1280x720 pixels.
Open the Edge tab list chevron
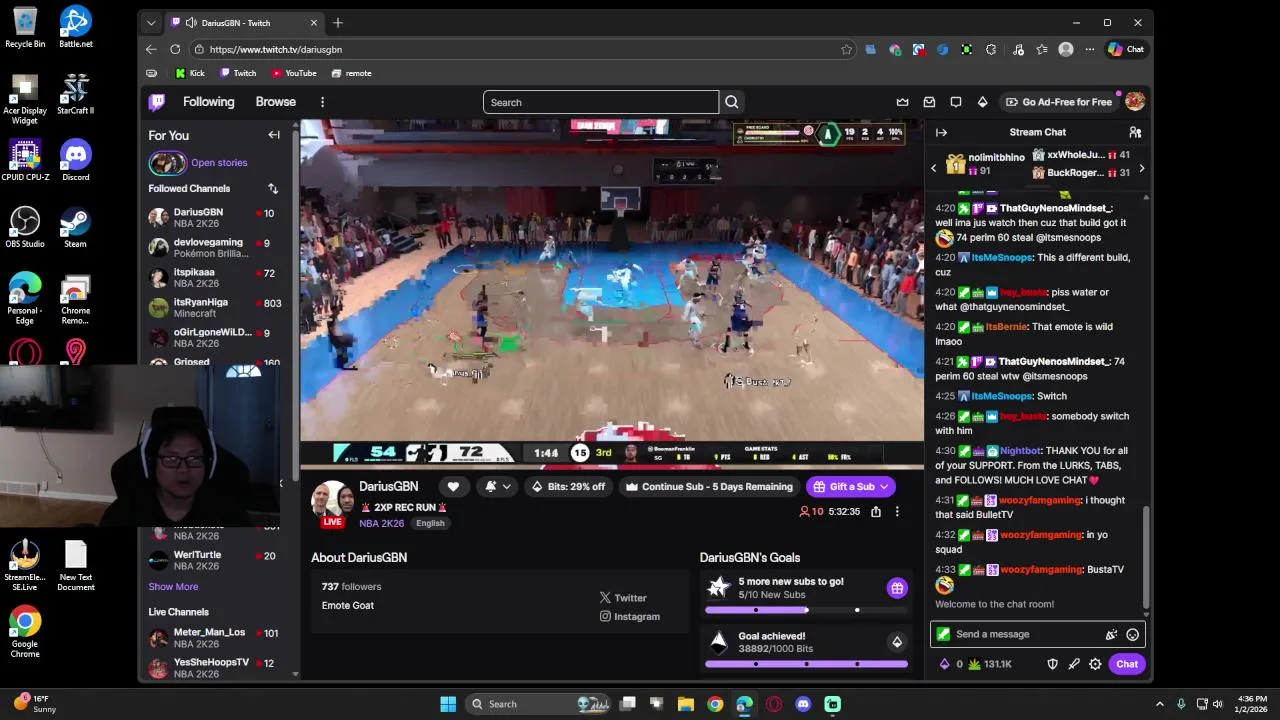(x=151, y=22)
